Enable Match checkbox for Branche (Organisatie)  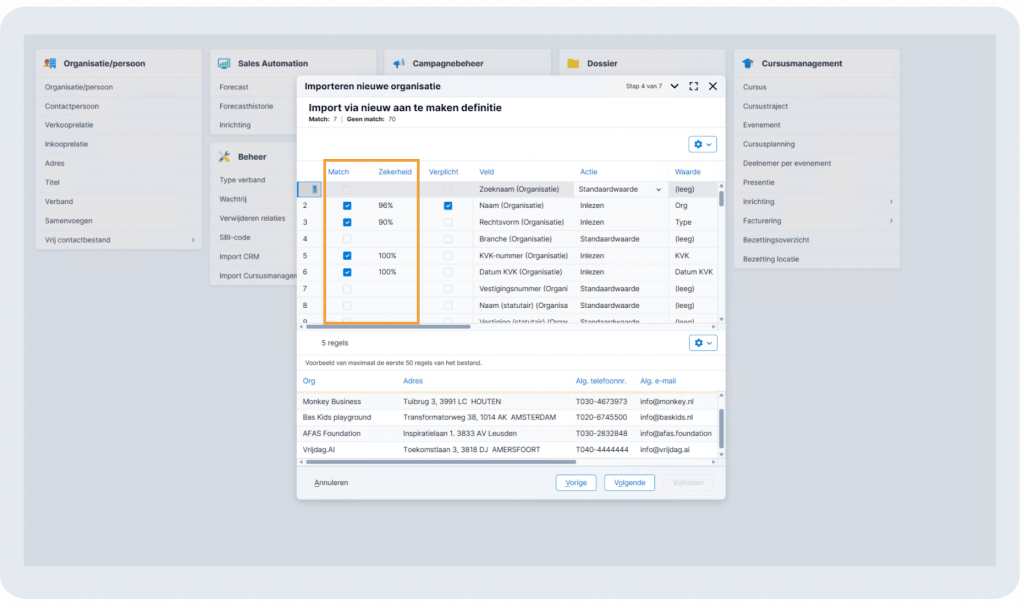pos(347,239)
